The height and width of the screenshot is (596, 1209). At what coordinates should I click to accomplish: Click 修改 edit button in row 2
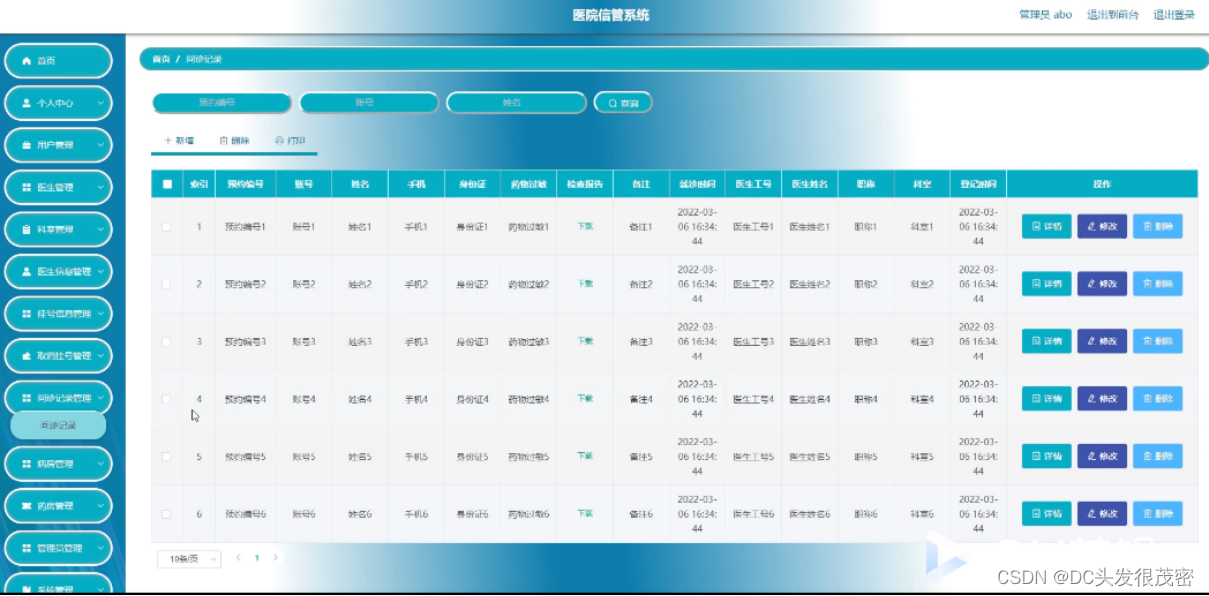1102,284
